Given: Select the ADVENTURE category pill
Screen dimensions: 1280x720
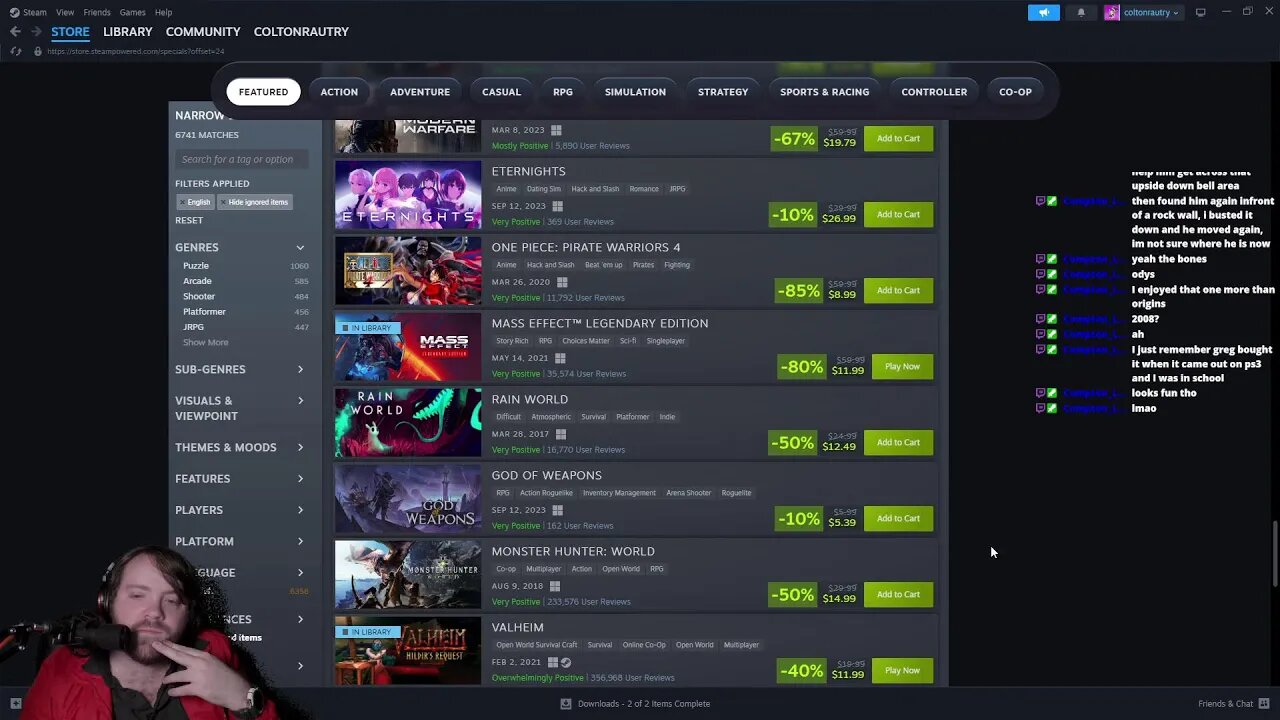Looking at the screenshot, I should 420,92.
